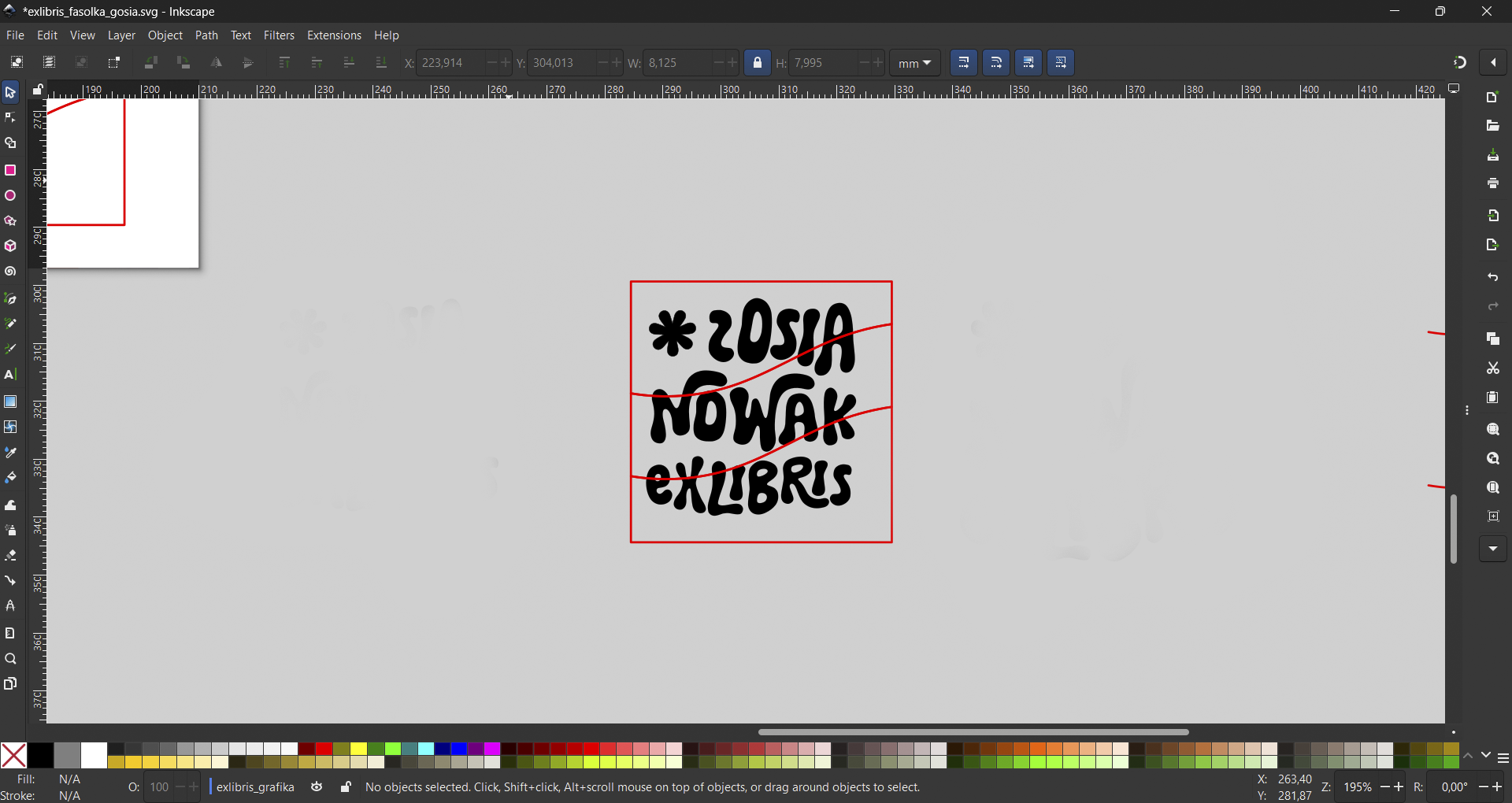
Task: Select the Spiral tool
Action: (10, 272)
